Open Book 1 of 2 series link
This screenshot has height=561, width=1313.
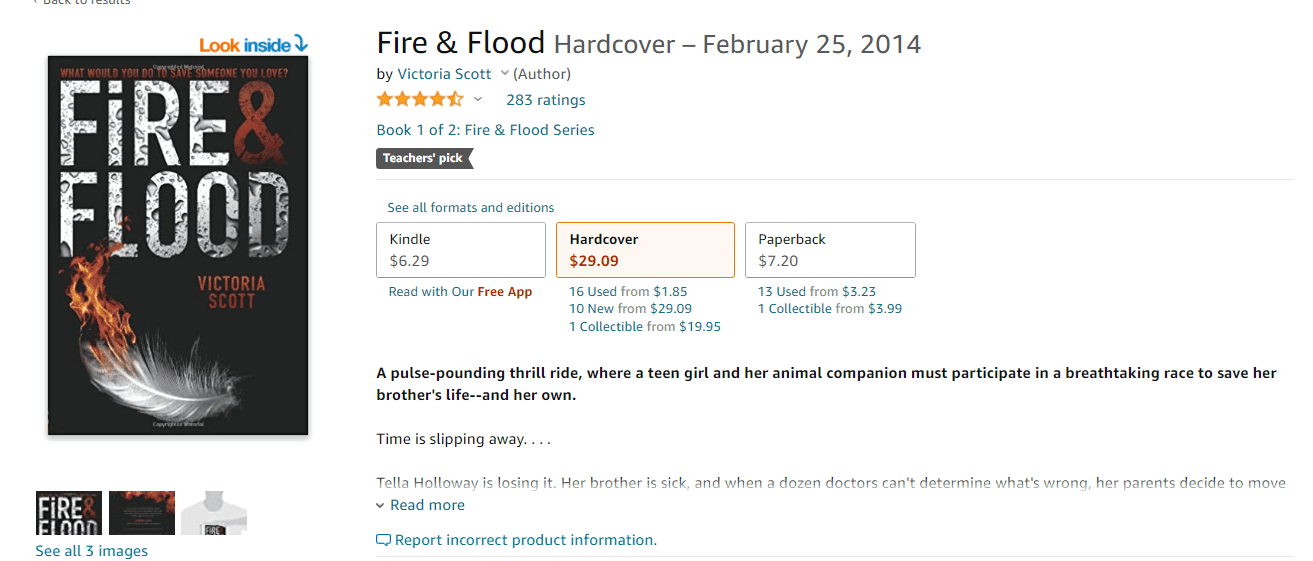click(485, 130)
